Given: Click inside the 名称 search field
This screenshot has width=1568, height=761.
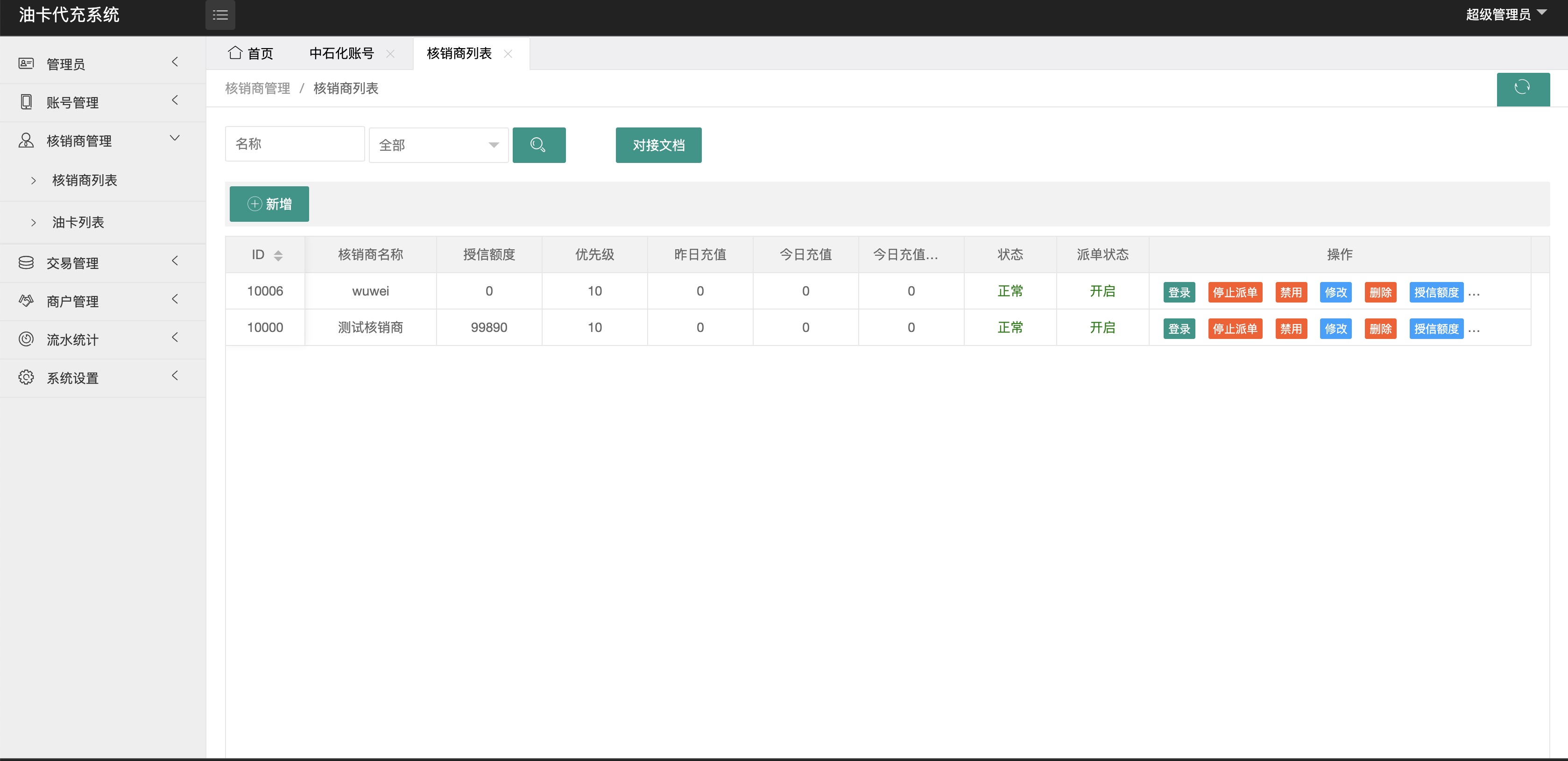Looking at the screenshot, I should (x=295, y=144).
